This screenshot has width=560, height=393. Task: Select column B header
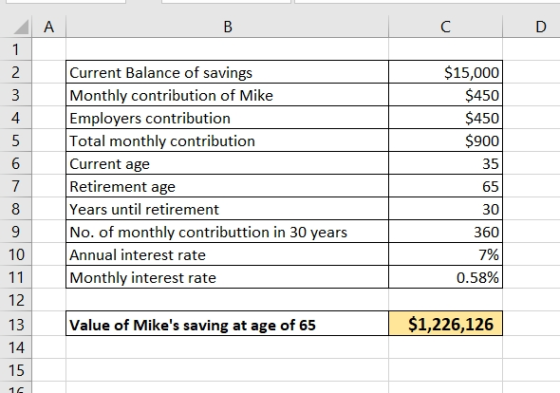pos(228,27)
